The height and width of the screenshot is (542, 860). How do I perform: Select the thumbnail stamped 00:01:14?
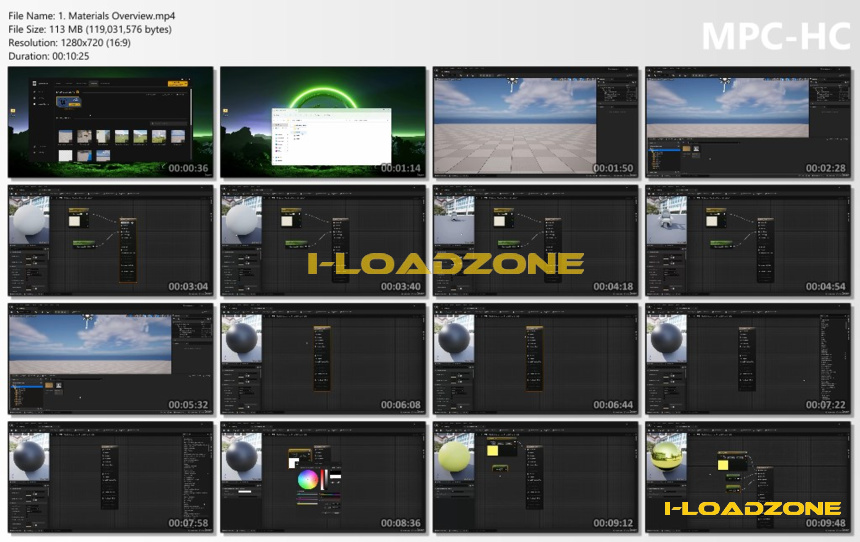[x=323, y=122]
